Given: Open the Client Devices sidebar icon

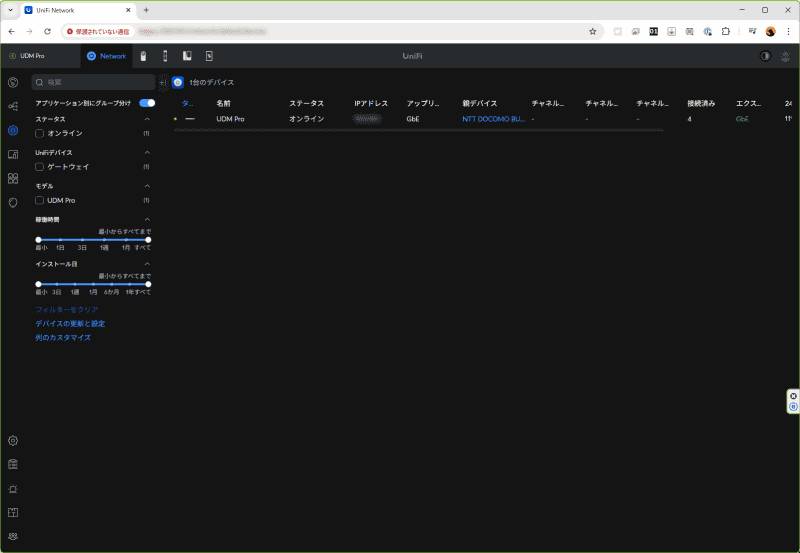Looking at the screenshot, I should 13,154.
